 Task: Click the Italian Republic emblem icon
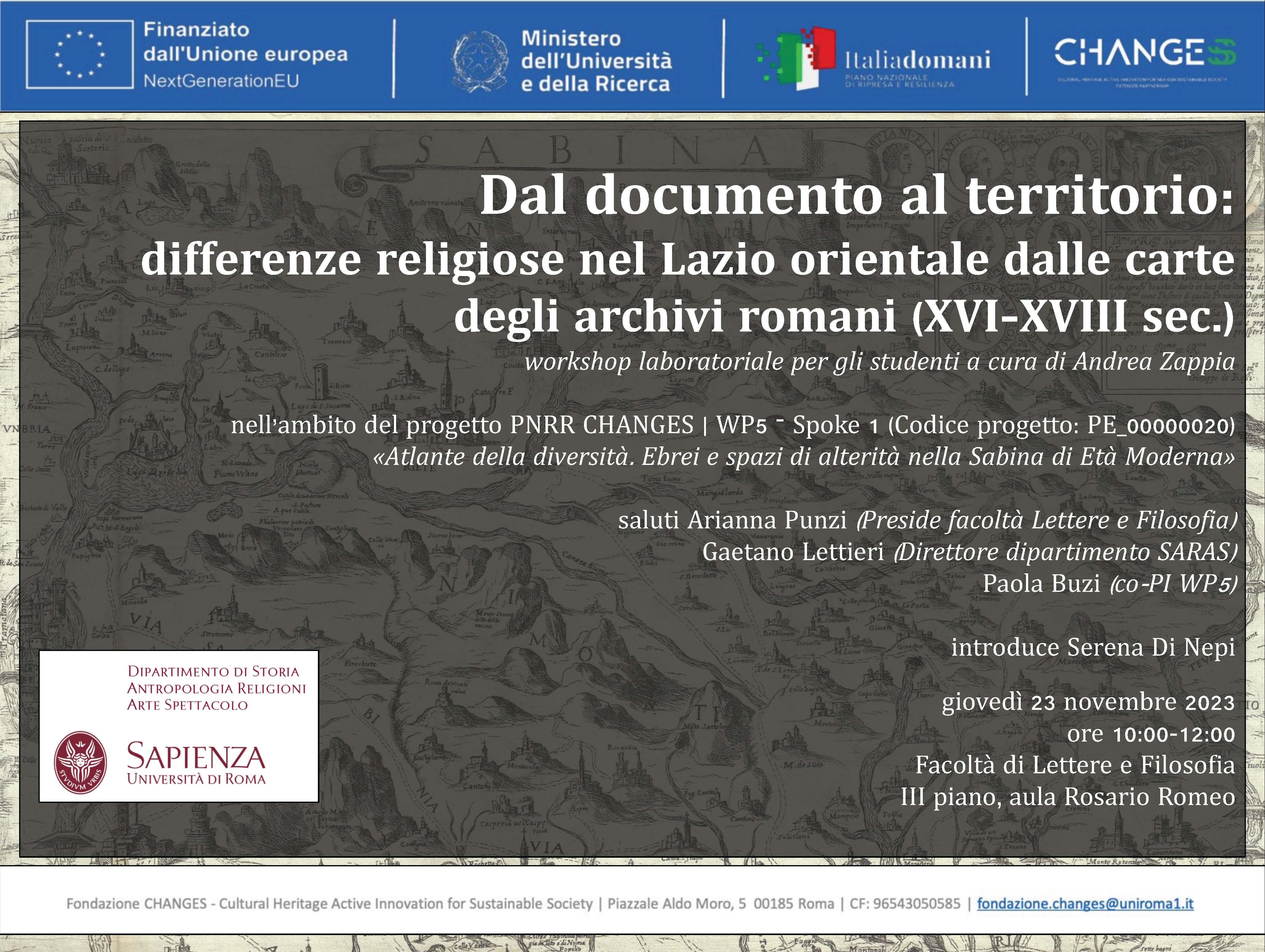[479, 61]
